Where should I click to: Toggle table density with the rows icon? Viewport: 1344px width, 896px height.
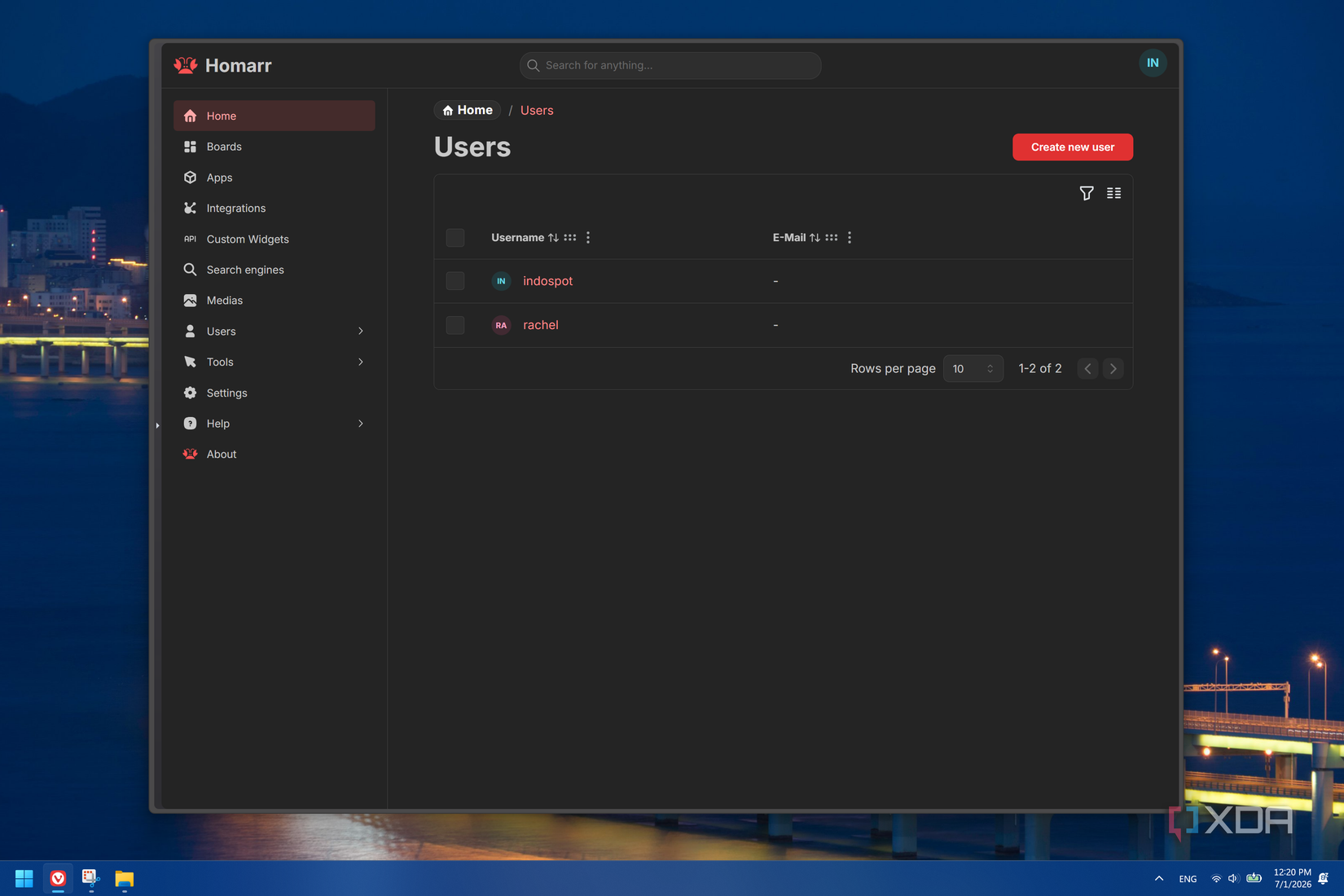tap(1113, 193)
